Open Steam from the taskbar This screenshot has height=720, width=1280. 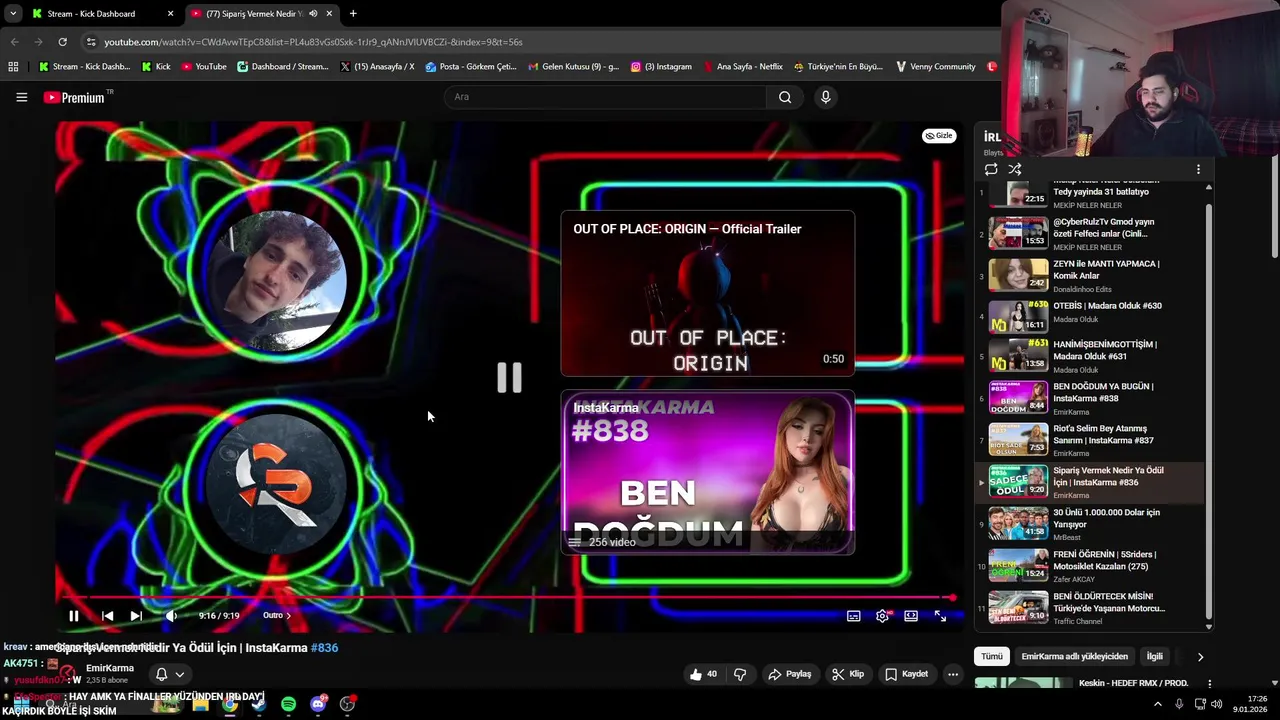point(259,704)
